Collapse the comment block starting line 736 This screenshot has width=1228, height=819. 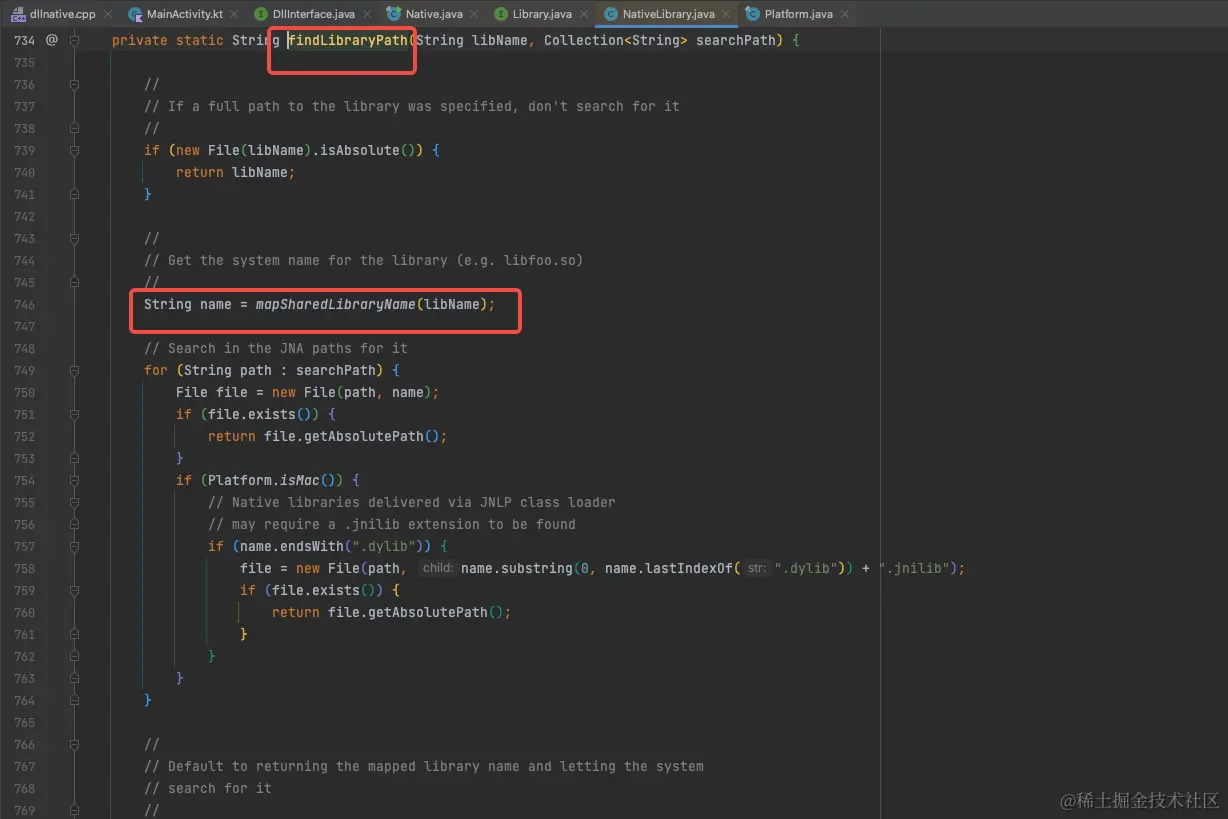(75, 85)
